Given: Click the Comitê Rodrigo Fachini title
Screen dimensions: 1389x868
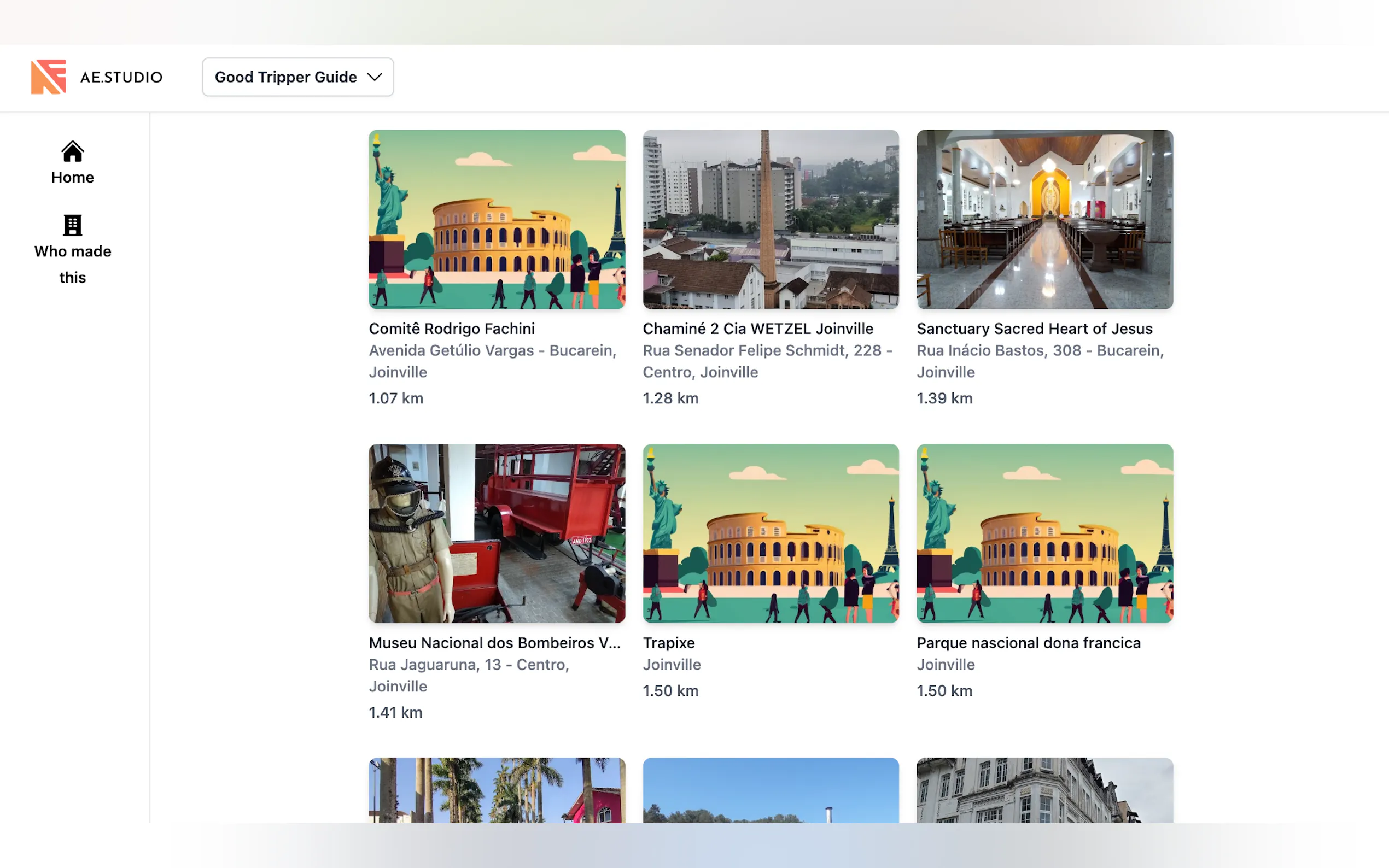Looking at the screenshot, I should tap(451, 329).
